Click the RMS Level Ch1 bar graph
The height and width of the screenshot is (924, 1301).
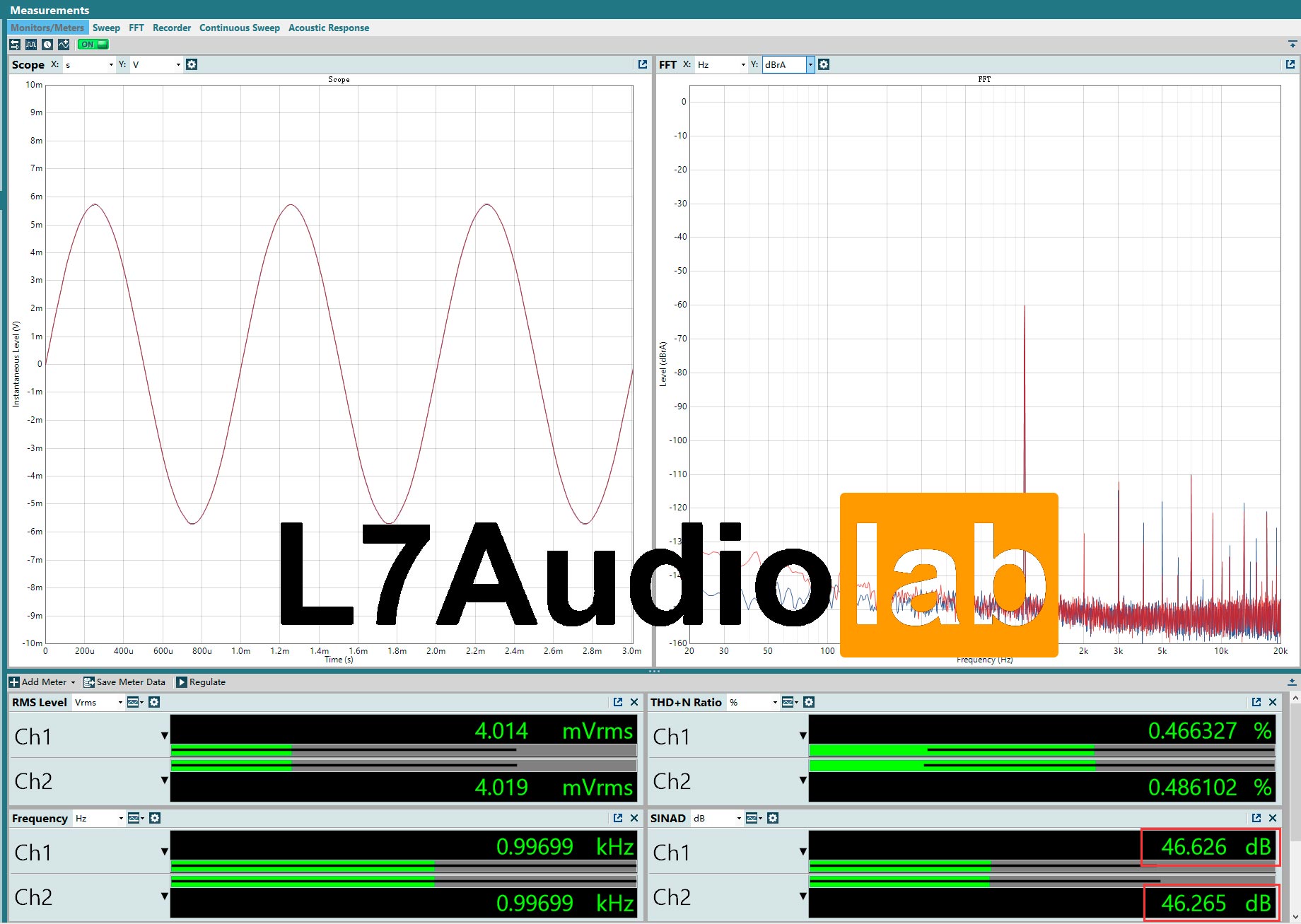click(404, 750)
